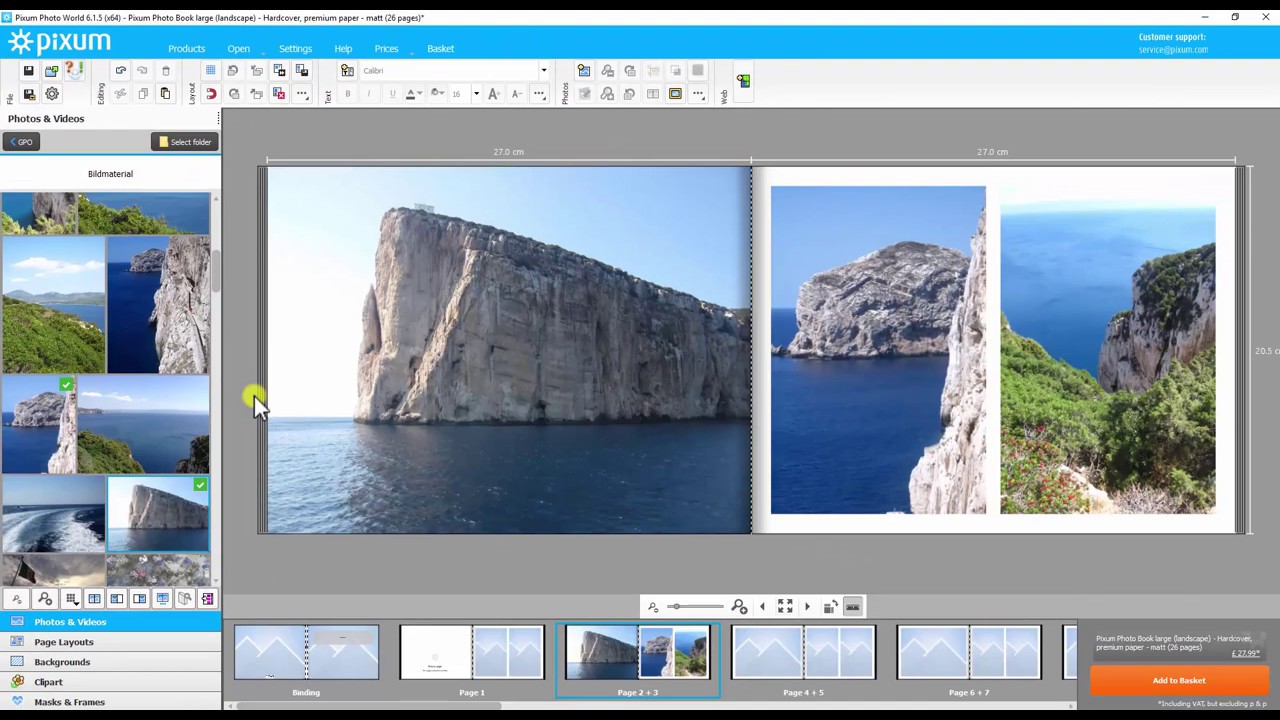
Task: Click the insert text box icon
Action: pyautogui.click(x=347, y=71)
